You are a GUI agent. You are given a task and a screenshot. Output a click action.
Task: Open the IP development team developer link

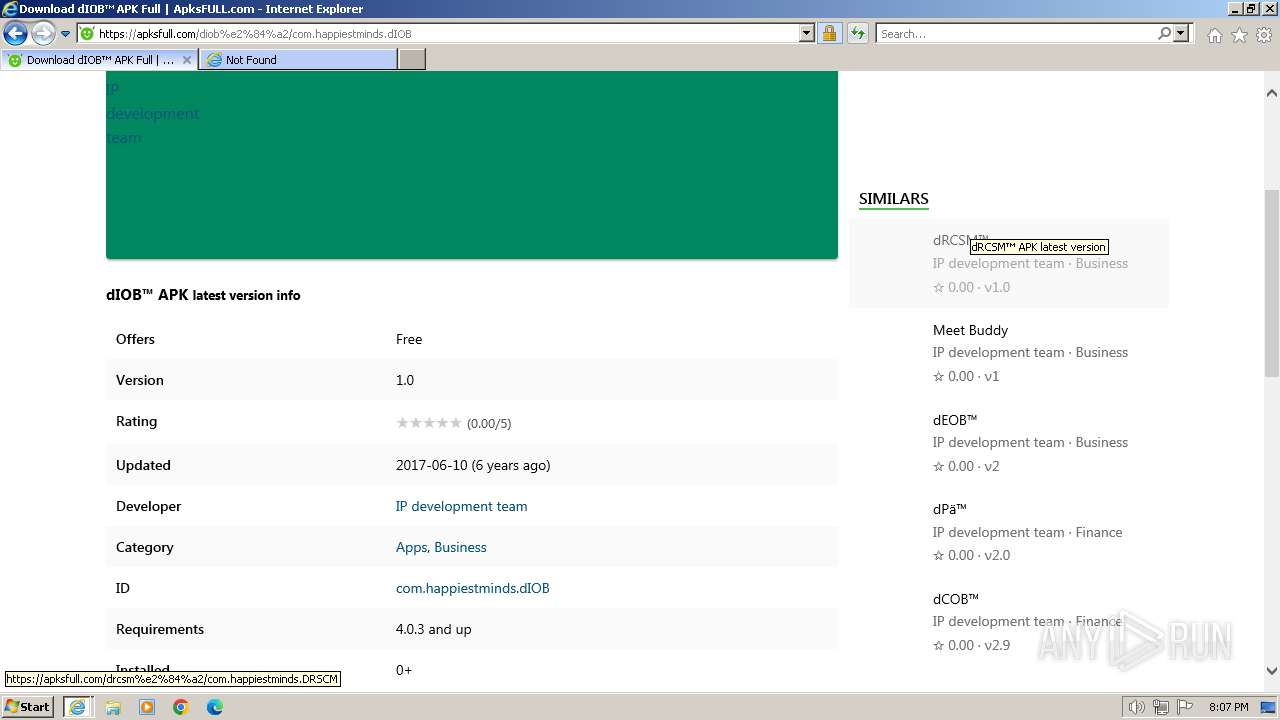point(461,506)
